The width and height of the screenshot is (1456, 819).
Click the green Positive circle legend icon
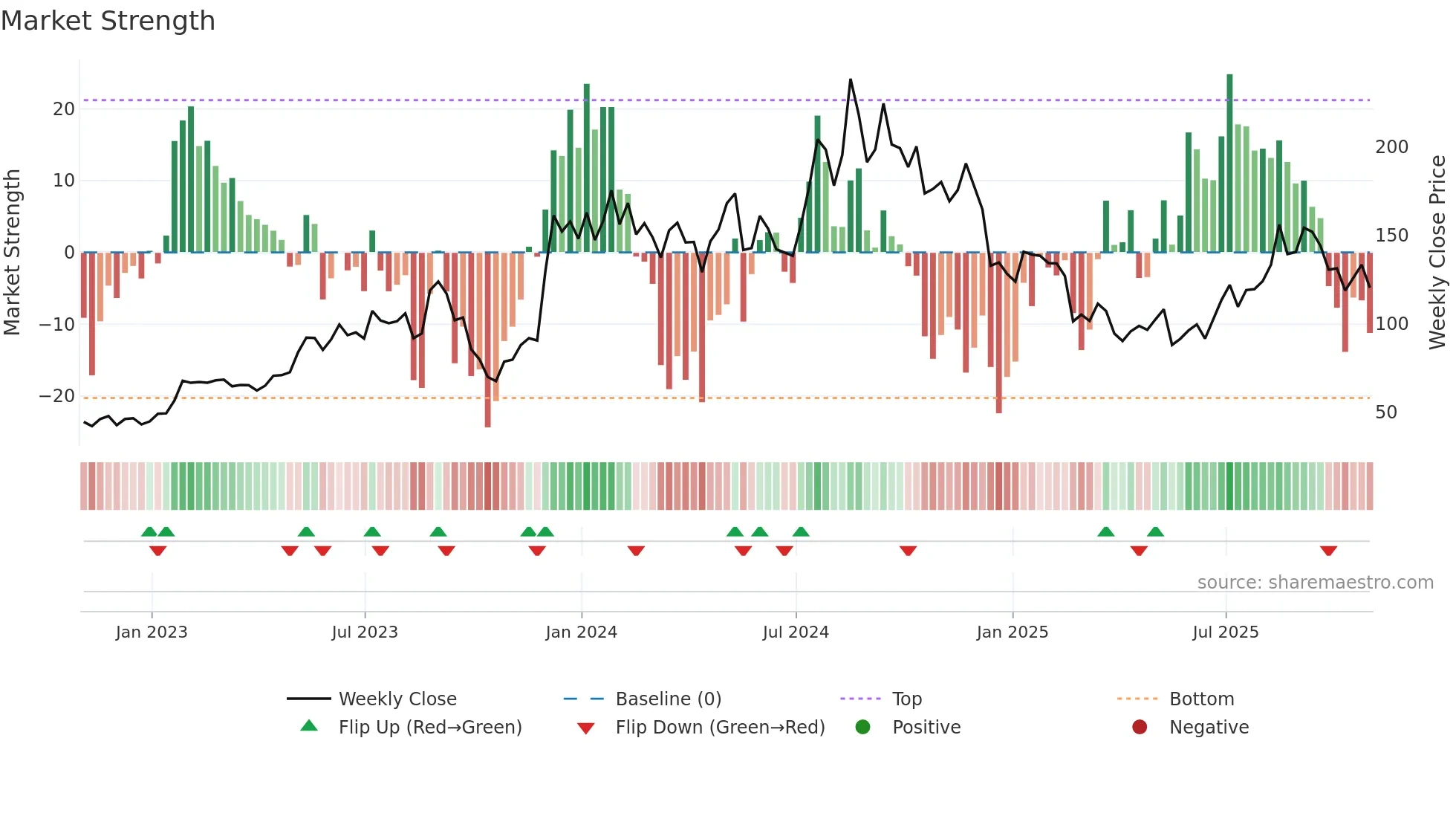click(862, 727)
